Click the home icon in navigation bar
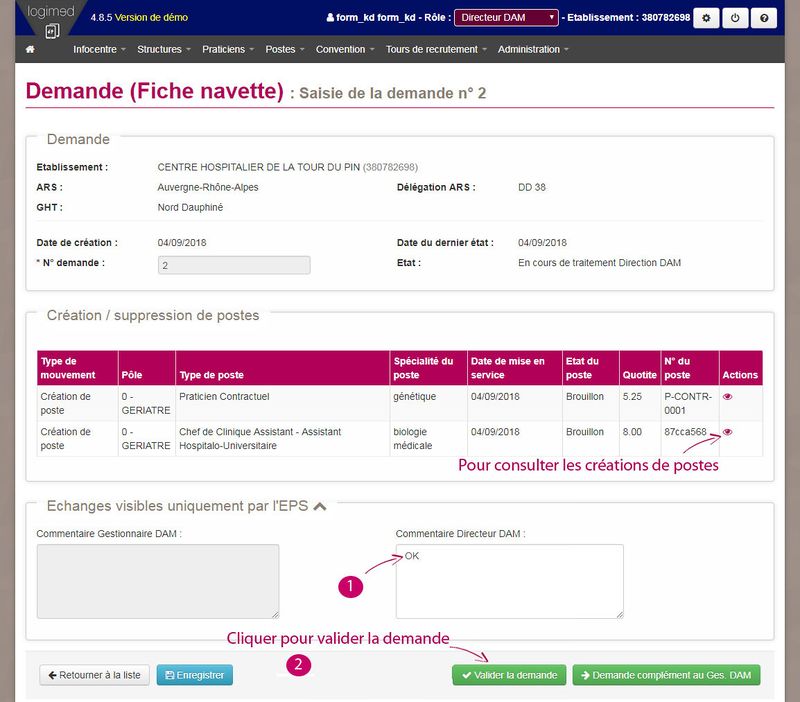This screenshot has width=800, height=702. (x=30, y=49)
